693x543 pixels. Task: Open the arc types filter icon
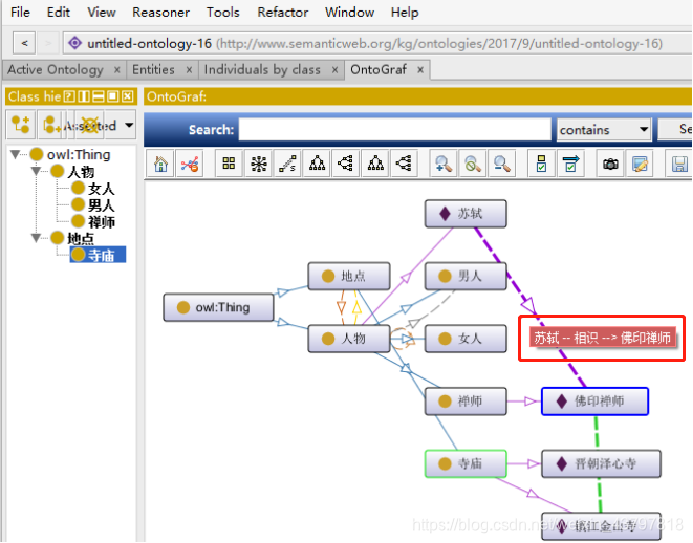tap(571, 164)
